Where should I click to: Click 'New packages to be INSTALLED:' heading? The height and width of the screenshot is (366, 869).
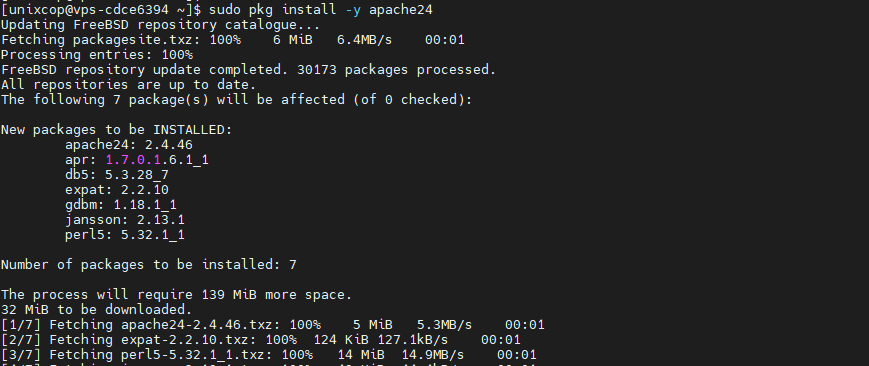click(x=117, y=130)
